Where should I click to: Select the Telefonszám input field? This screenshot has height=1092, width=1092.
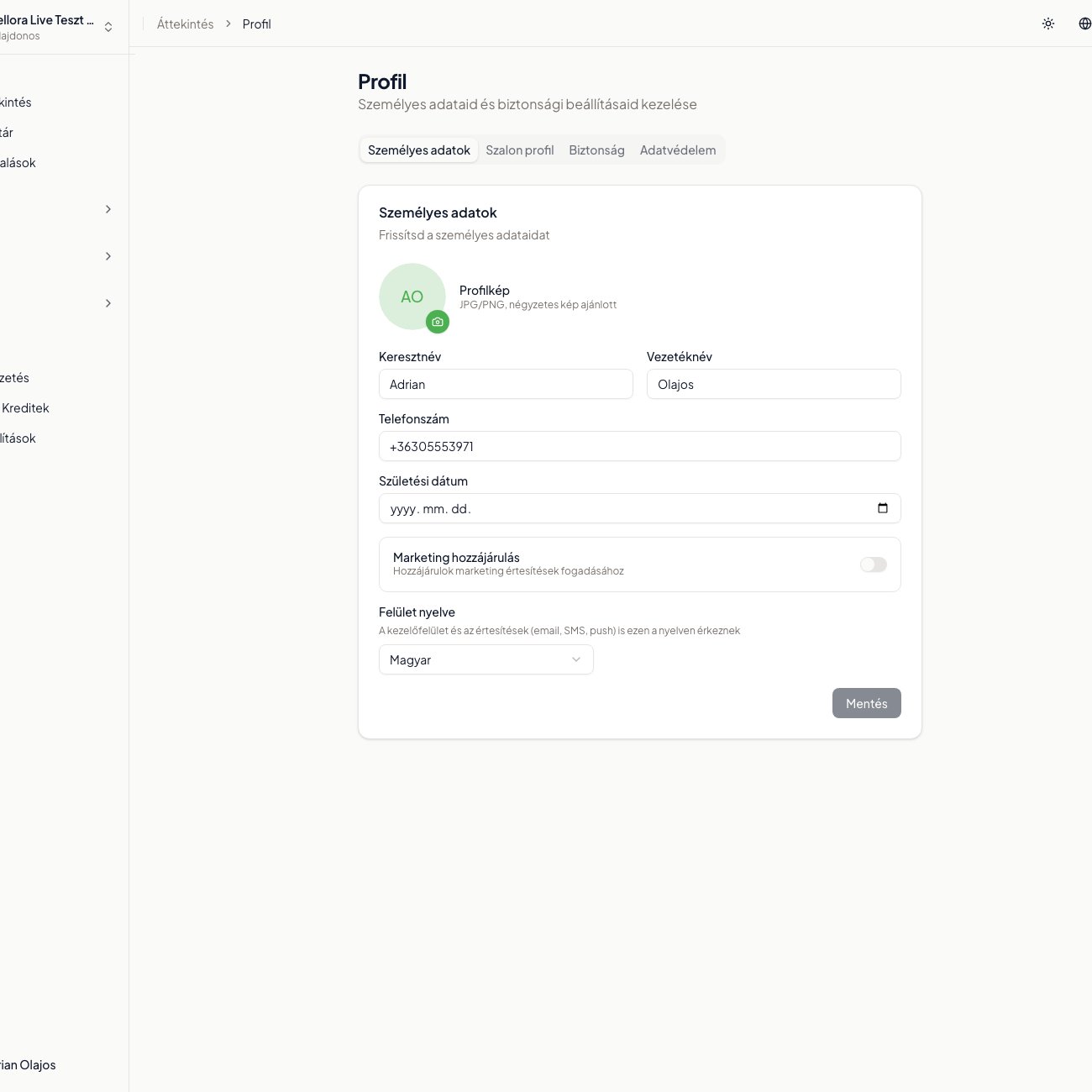click(x=638, y=446)
